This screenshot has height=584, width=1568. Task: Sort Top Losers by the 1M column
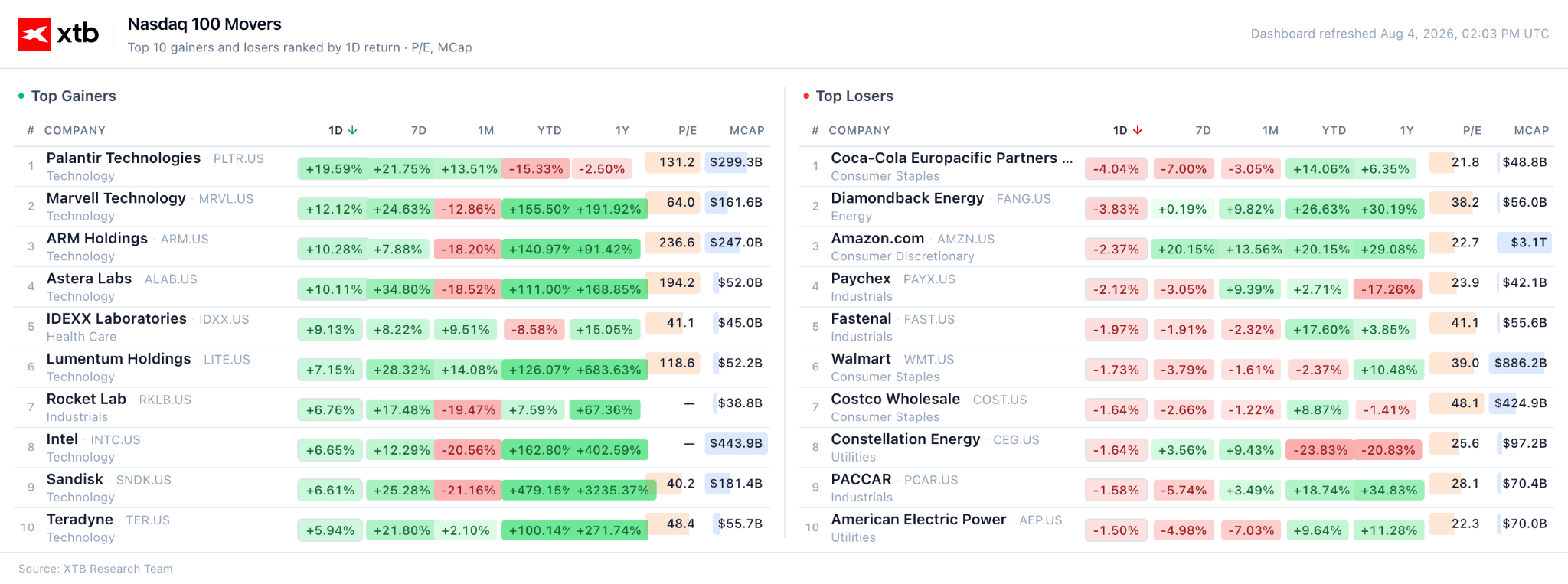1270,130
